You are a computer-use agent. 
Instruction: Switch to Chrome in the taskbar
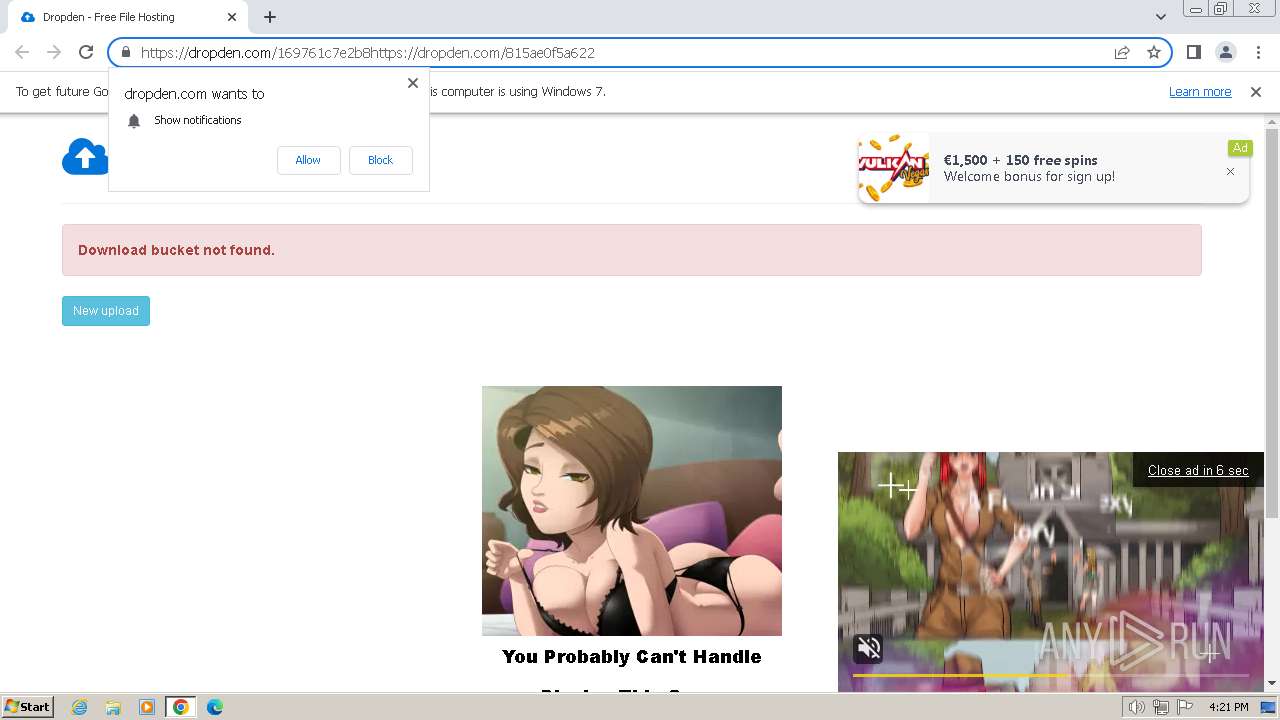coord(181,707)
